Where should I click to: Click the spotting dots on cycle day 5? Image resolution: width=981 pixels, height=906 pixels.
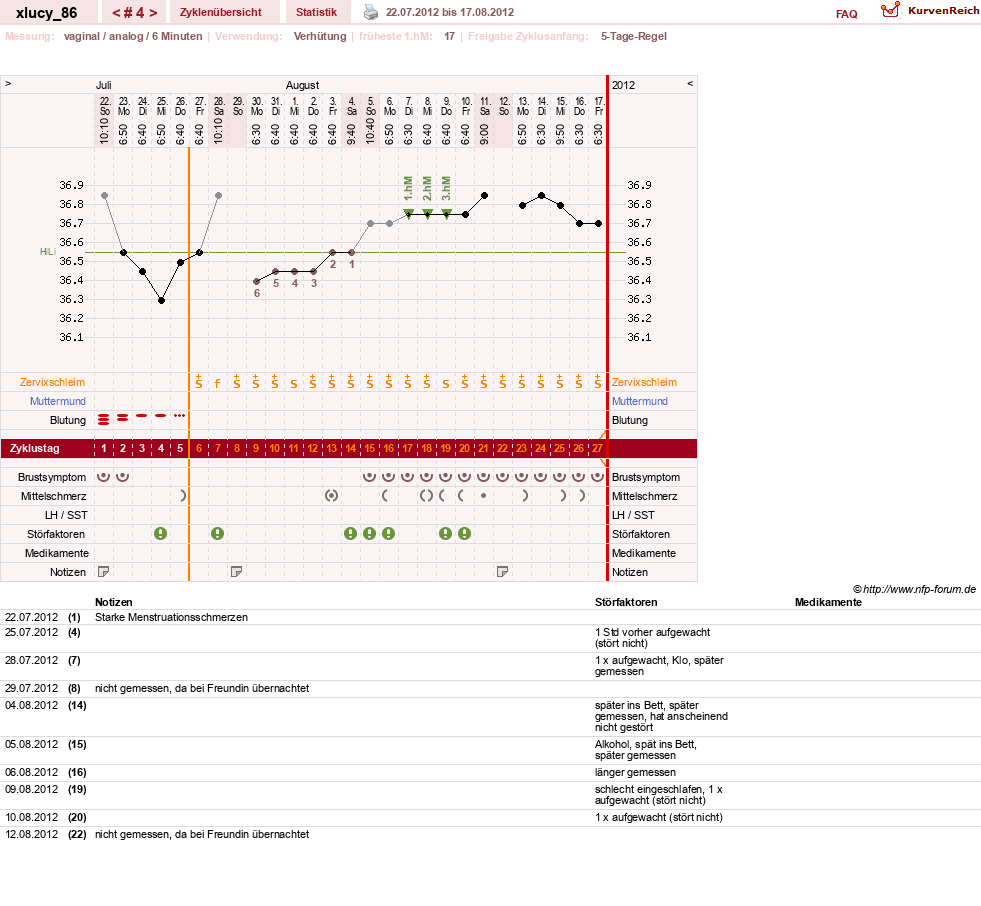click(x=180, y=415)
